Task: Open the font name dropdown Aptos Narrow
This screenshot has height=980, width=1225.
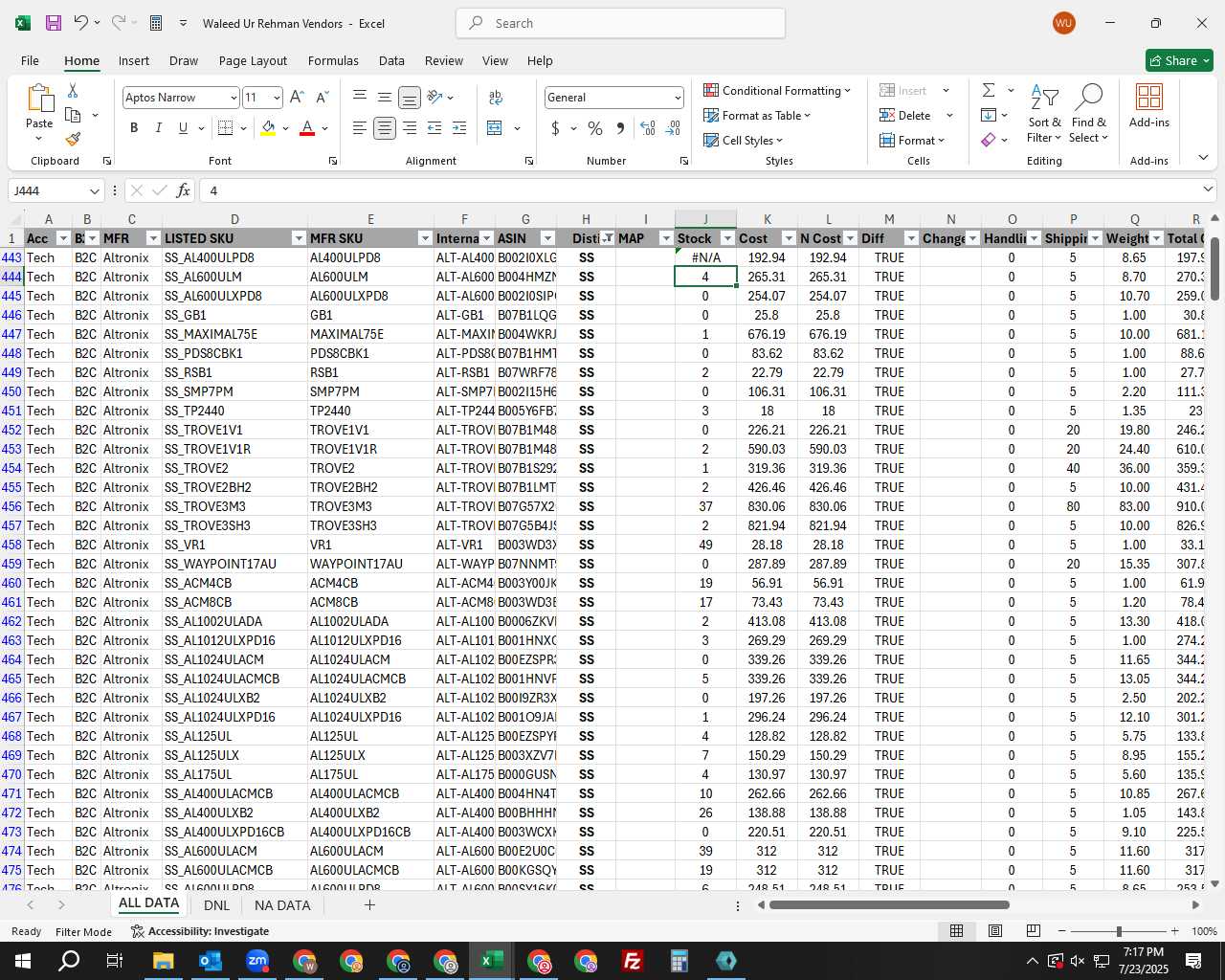Action: click(x=234, y=98)
